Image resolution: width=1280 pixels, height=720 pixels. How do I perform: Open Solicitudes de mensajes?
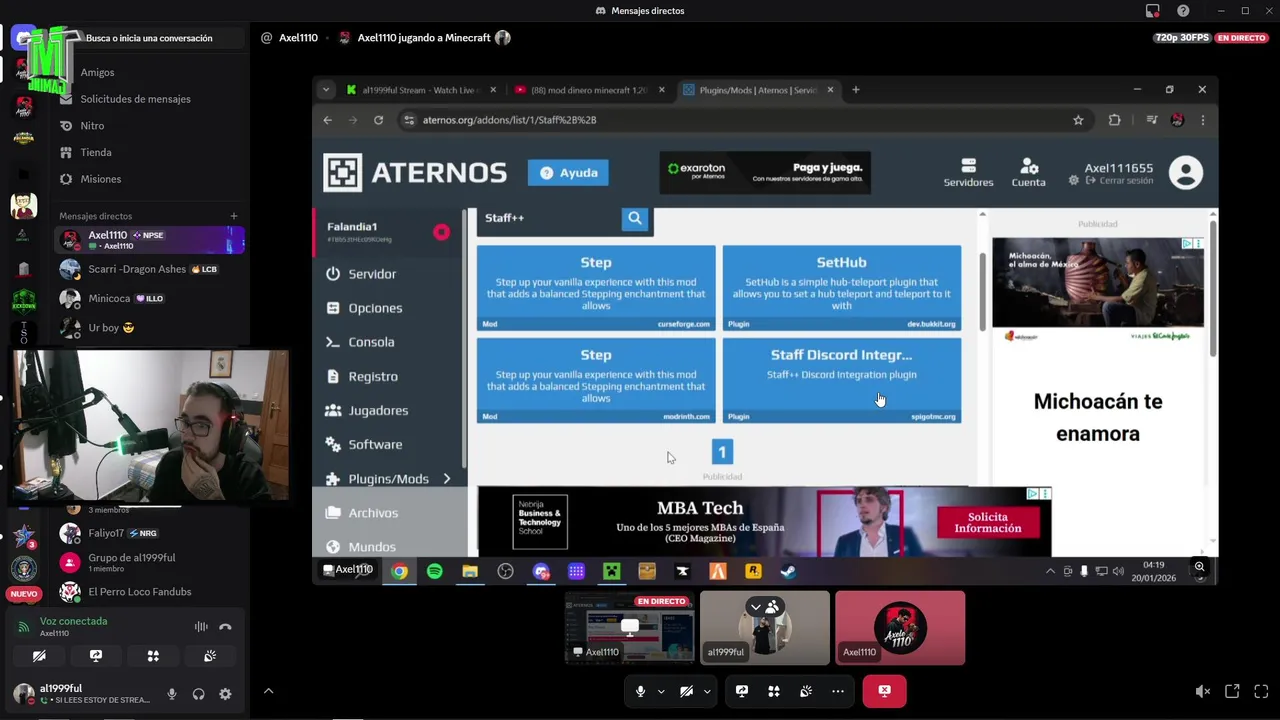tap(135, 99)
